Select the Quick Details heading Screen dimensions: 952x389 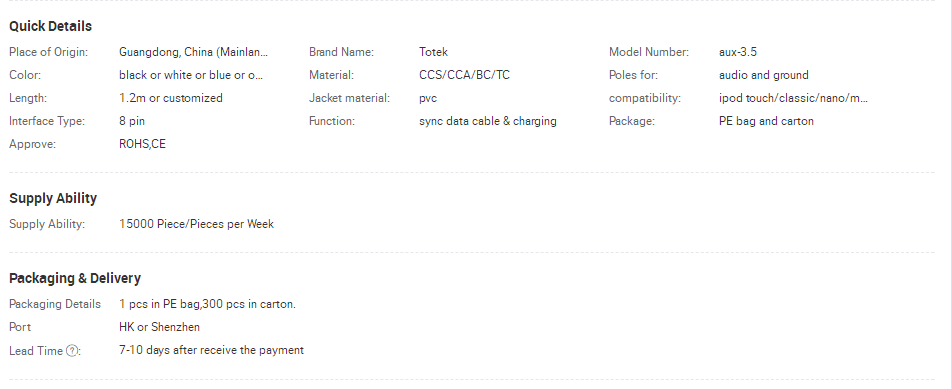pos(50,26)
